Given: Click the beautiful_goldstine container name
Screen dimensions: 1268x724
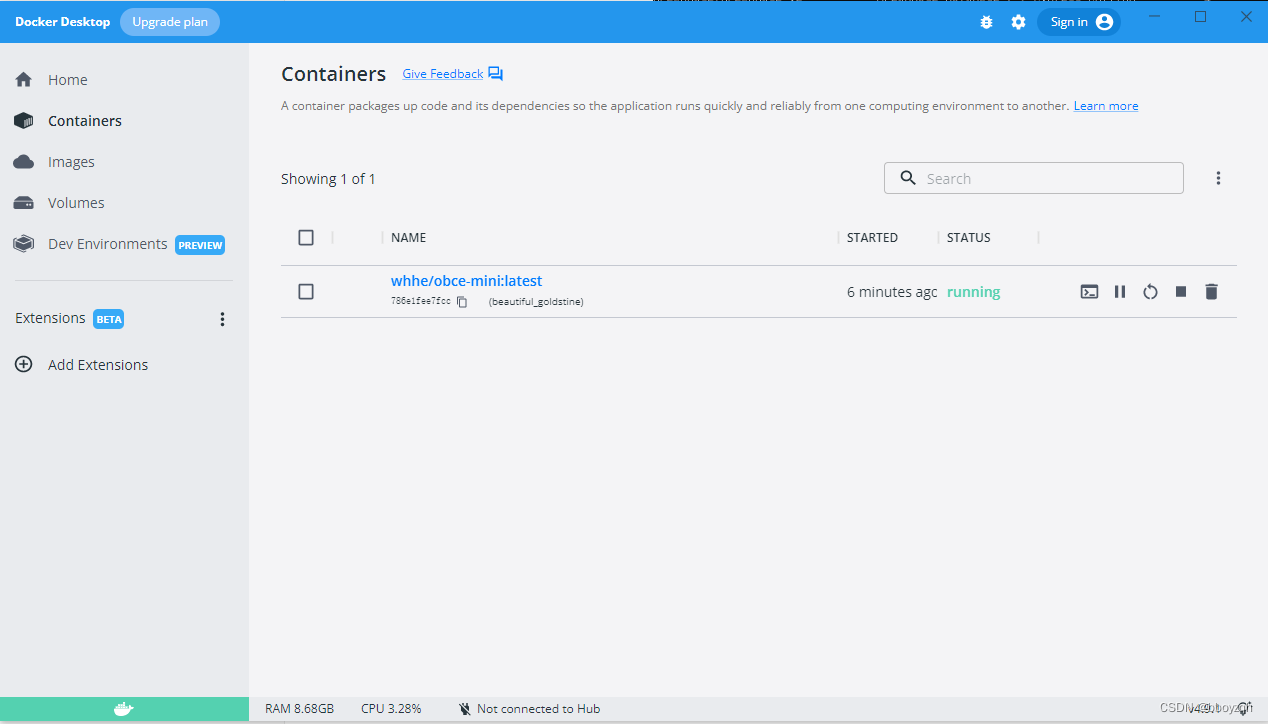Looking at the screenshot, I should tap(536, 301).
